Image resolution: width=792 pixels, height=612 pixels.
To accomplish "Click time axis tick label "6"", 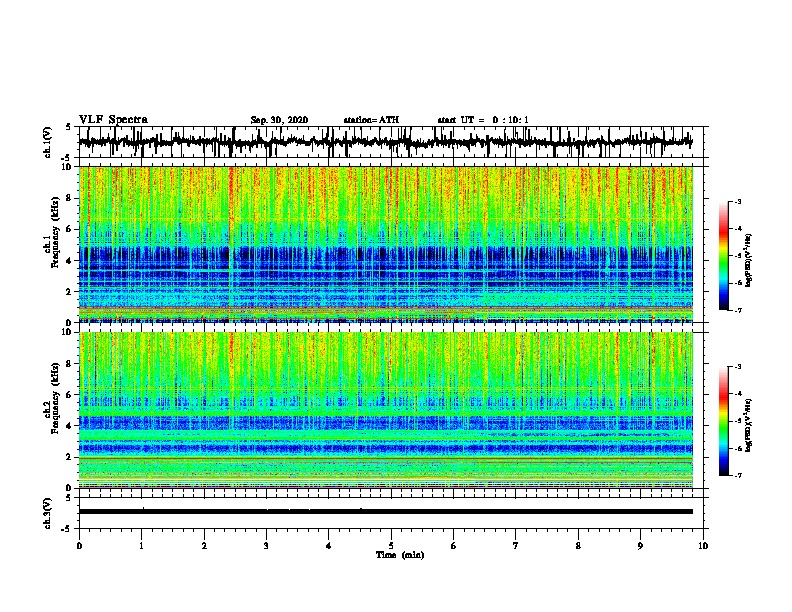I will (454, 546).
